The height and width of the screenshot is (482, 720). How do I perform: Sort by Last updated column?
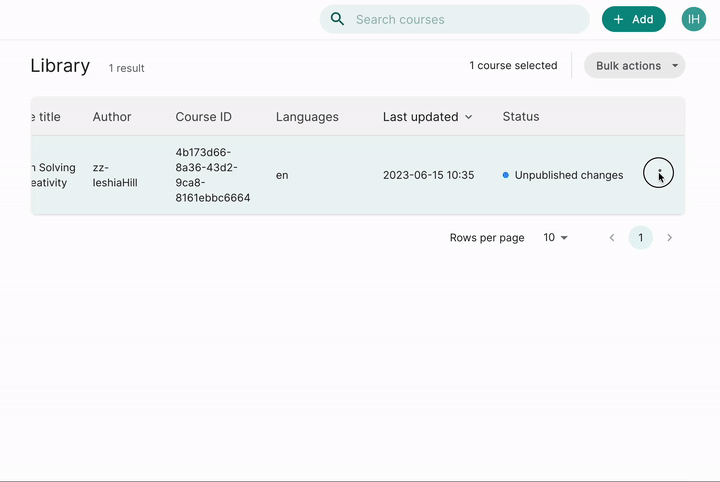click(427, 117)
